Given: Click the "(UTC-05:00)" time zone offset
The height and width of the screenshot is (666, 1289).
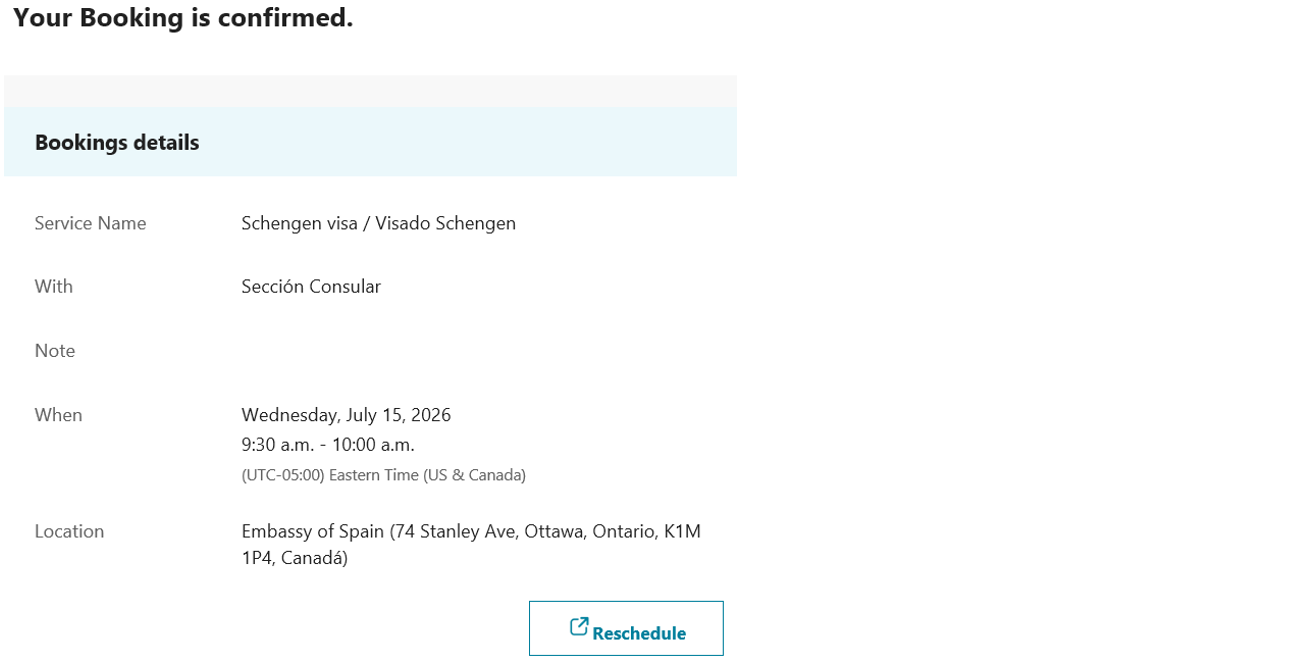Looking at the screenshot, I should point(283,475).
